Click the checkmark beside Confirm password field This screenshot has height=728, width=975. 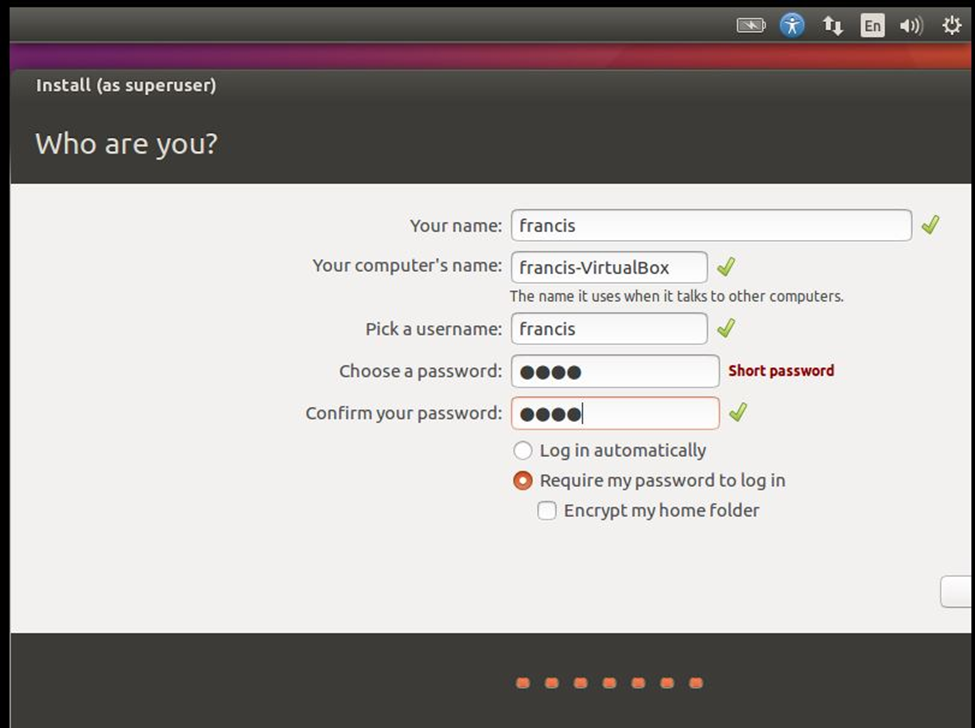coord(737,412)
